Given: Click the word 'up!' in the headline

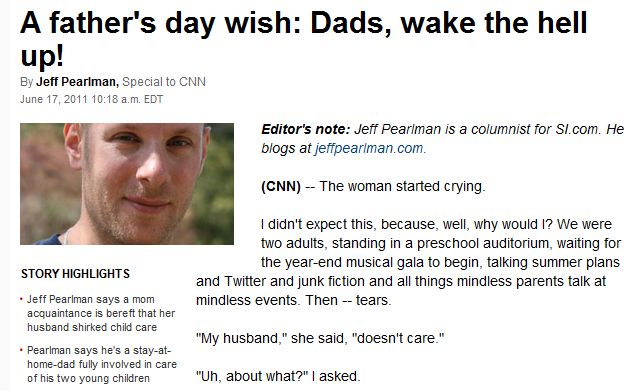Looking at the screenshot, I should pyautogui.click(x=42, y=56).
